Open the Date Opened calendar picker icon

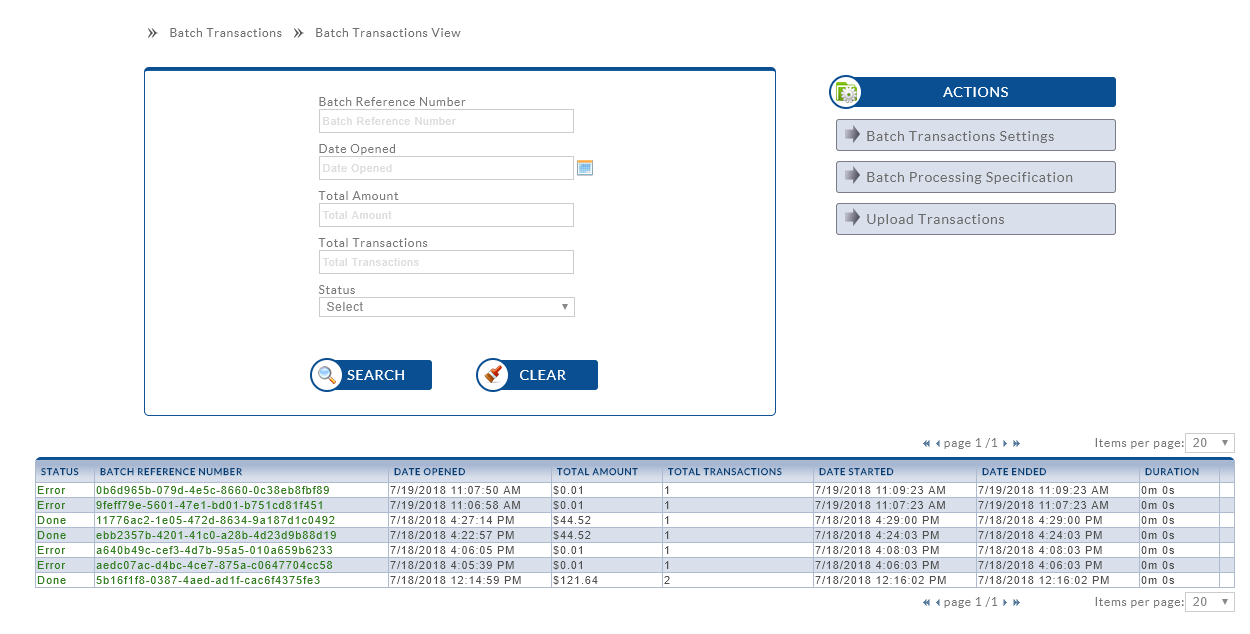tap(585, 168)
